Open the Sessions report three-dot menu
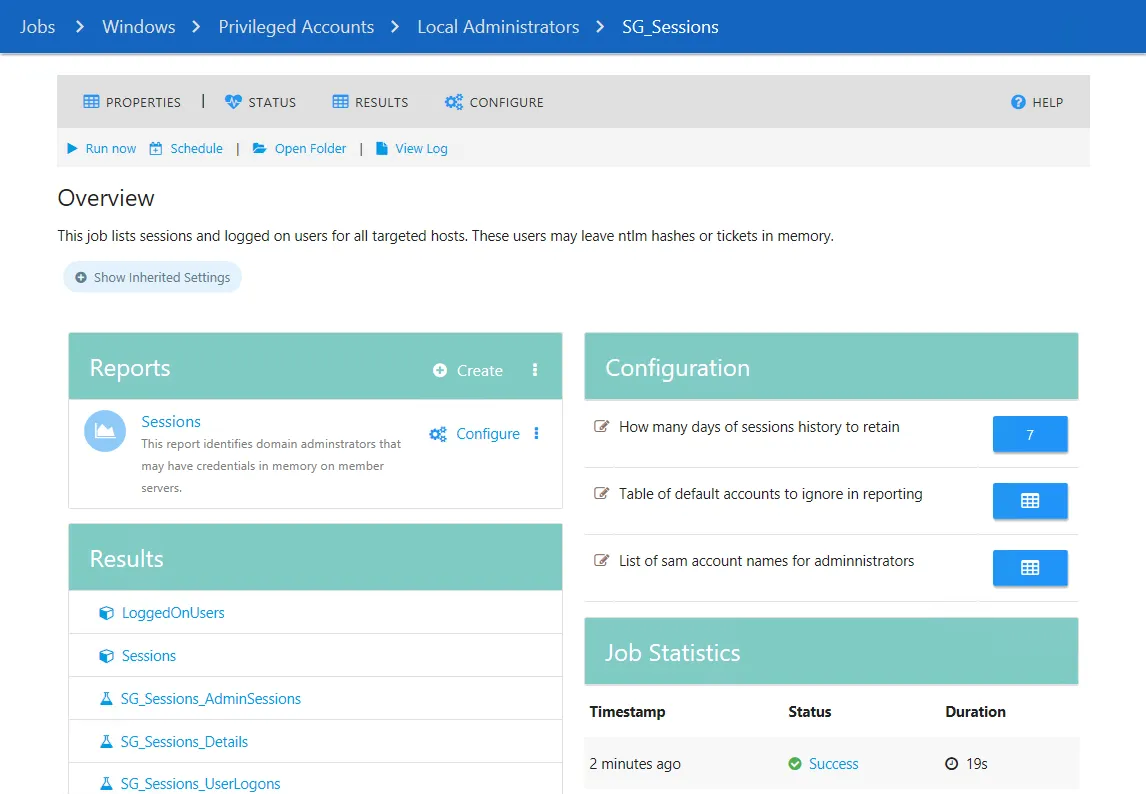 (536, 434)
